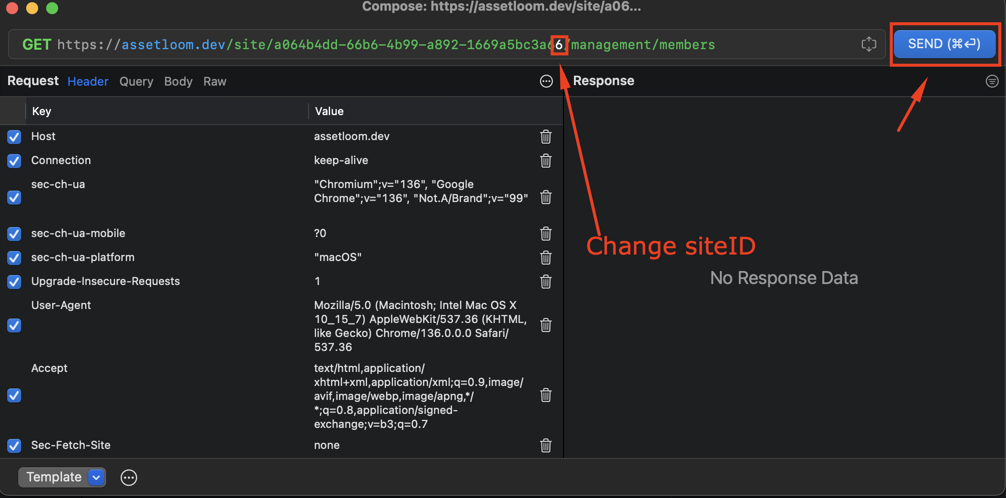Click the request URL field
This screenshot has width=1006, height=498.
coord(445,45)
